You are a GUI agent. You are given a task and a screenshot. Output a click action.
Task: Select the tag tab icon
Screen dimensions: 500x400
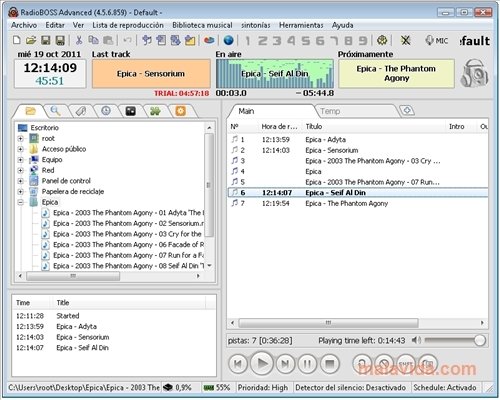(x=81, y=111)
